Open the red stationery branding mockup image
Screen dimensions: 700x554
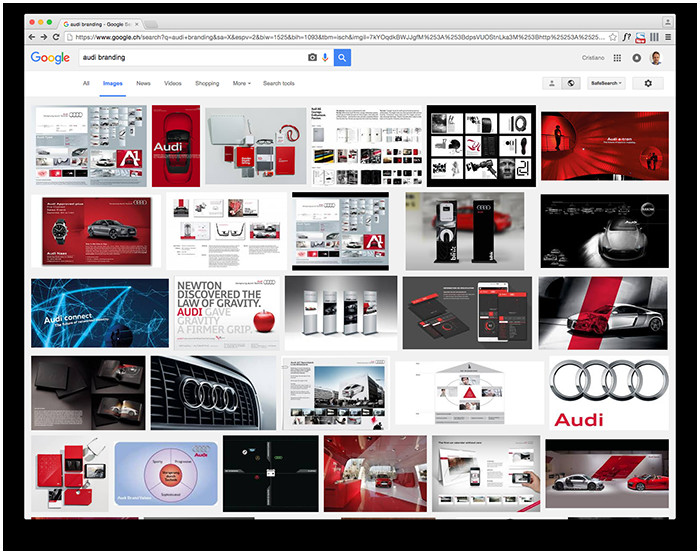pos(256,146)
